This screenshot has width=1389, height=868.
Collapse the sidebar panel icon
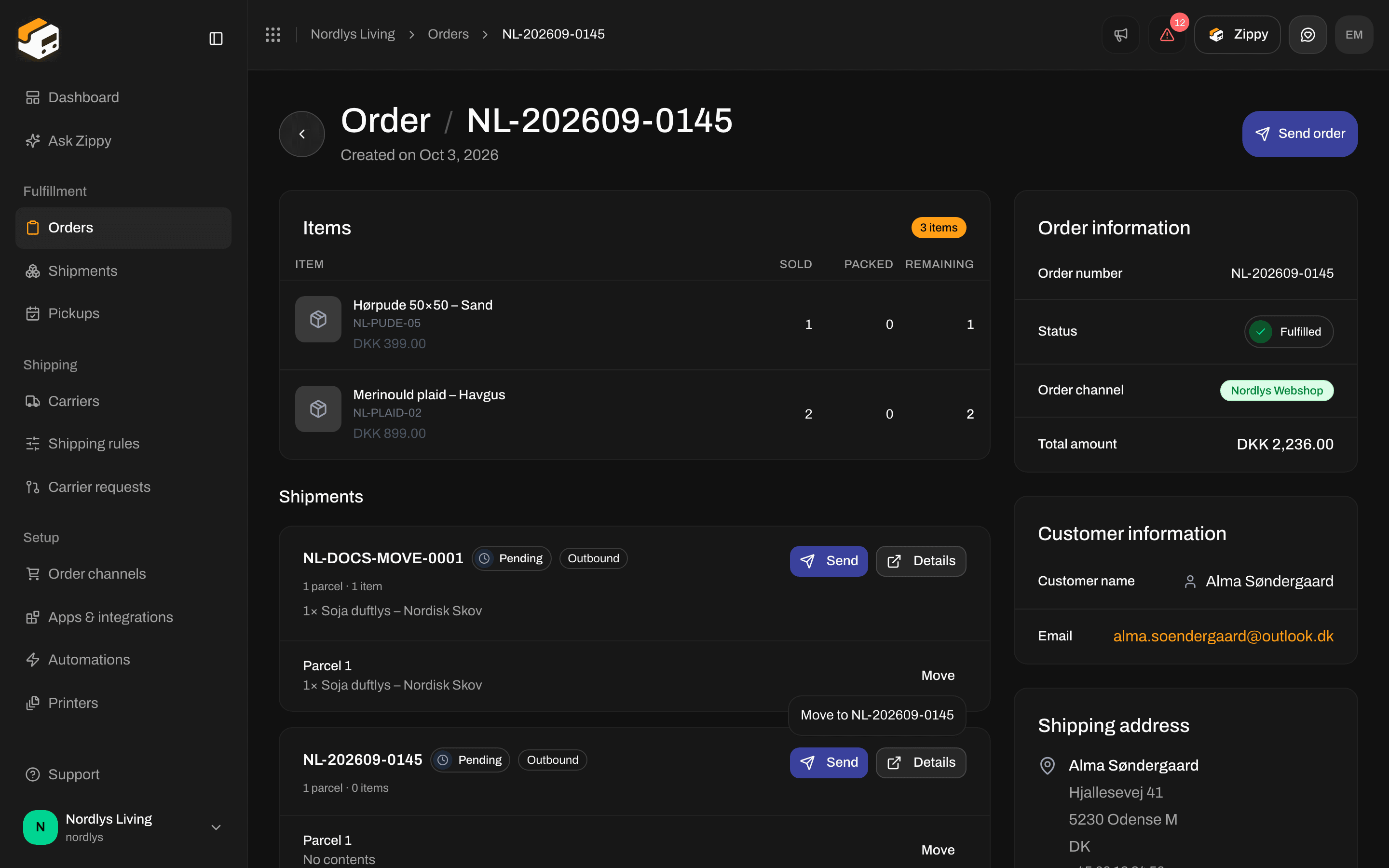pos(216,39)
